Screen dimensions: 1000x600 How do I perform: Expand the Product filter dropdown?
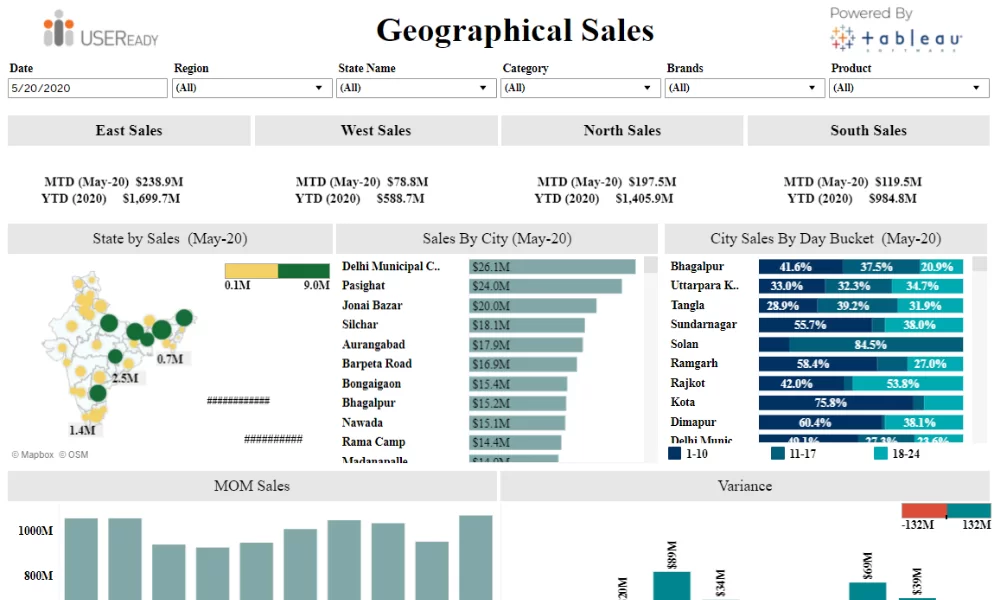[x=909, y=88]
